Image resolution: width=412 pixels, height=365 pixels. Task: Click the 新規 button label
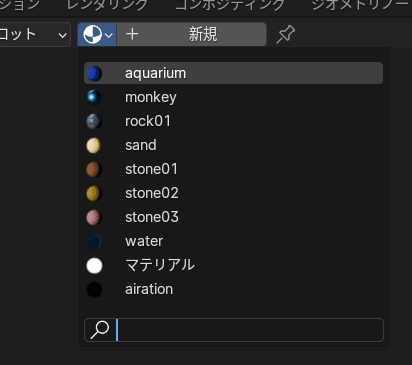click(203, 34)
